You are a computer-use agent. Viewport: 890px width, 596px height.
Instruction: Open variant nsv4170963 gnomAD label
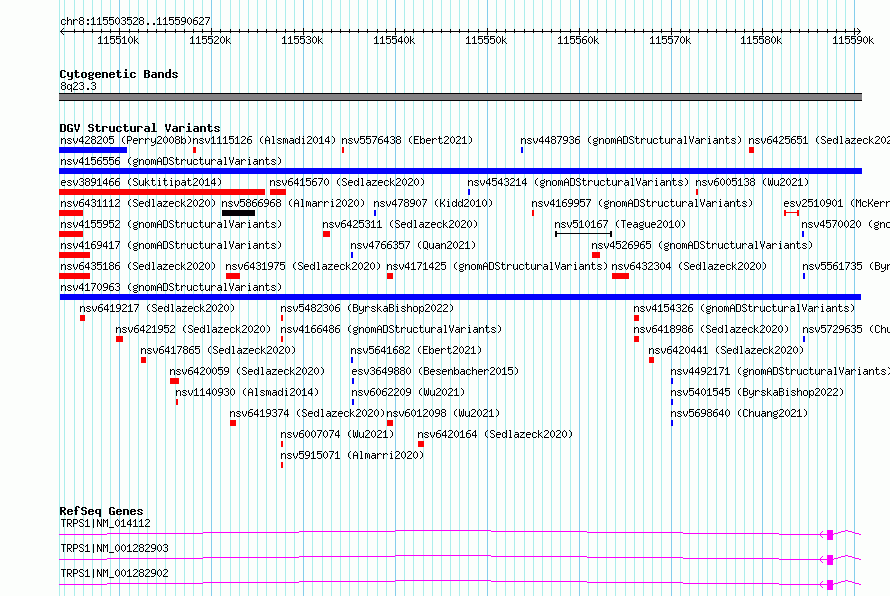(x=171, y=287)
